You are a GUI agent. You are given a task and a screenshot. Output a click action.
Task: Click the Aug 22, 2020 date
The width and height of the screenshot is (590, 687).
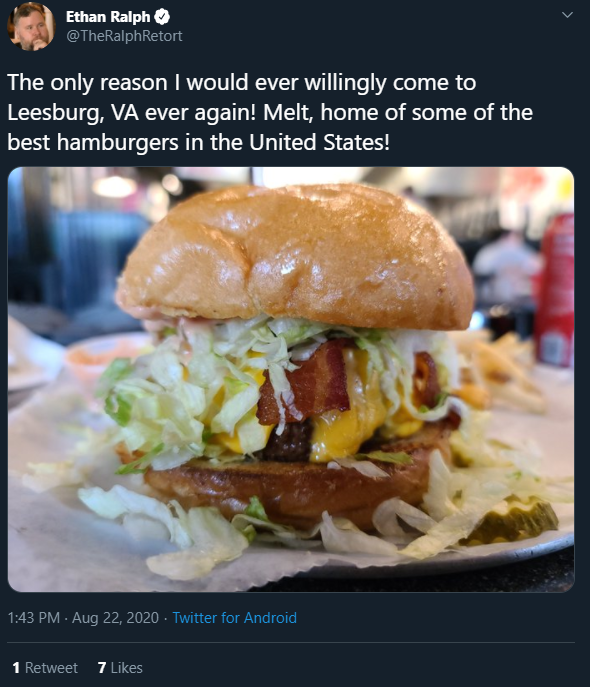115,618
